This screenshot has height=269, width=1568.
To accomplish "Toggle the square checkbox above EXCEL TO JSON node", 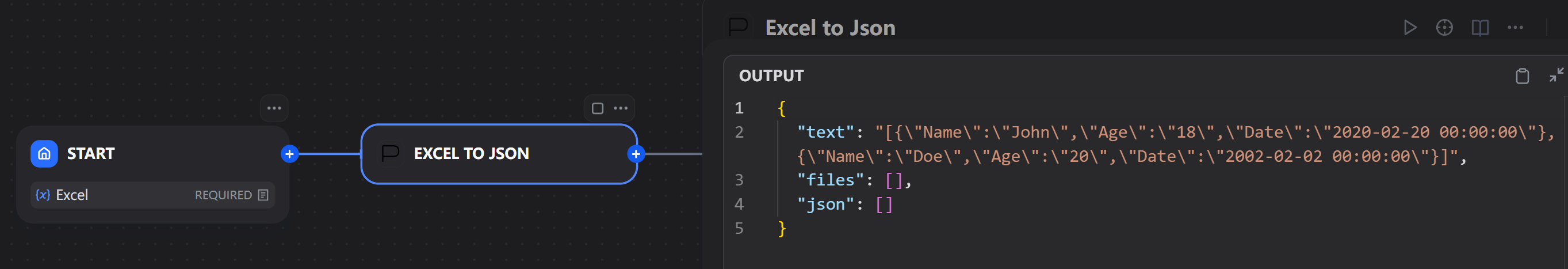I will click(x=597, y=108).
